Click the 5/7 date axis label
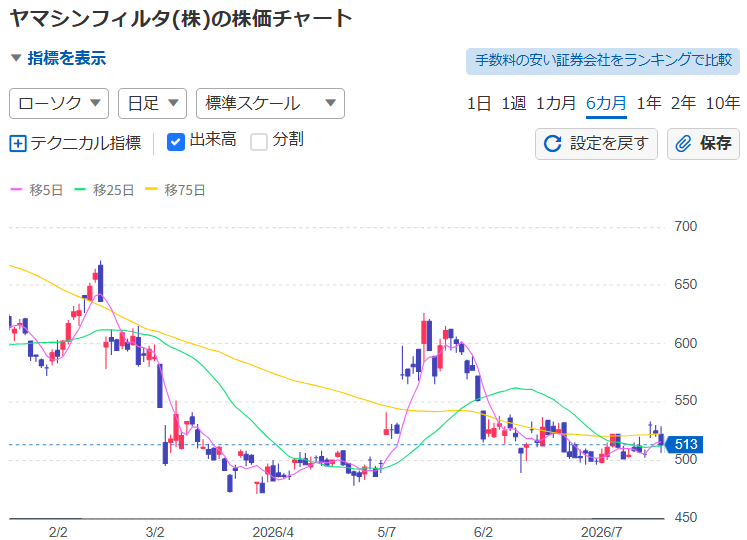Viewport: 747px width, 540px height. pos(386,532)
